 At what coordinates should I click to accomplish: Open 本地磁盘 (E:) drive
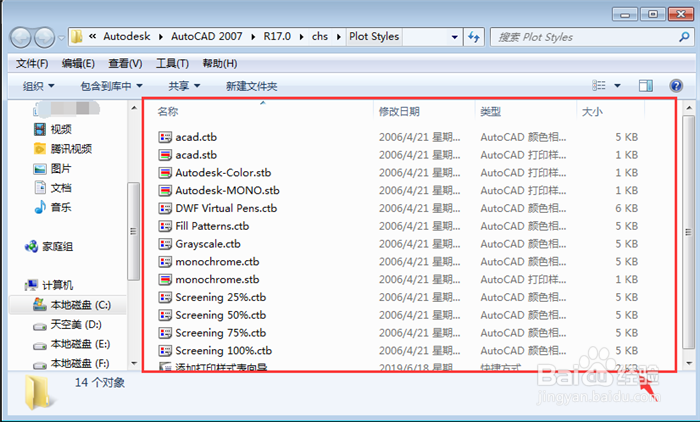point(71,344)
